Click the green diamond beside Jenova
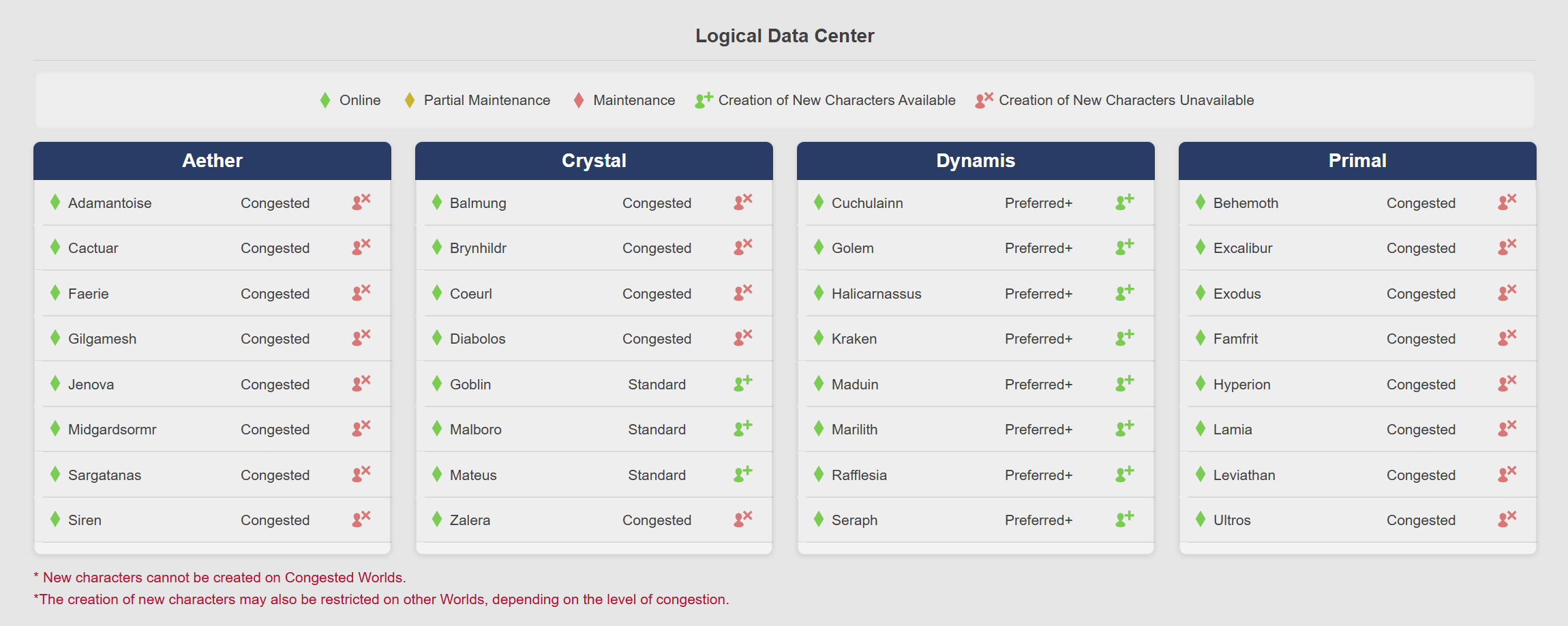This screenshot has width=1568, height=626. click(55, 383)
